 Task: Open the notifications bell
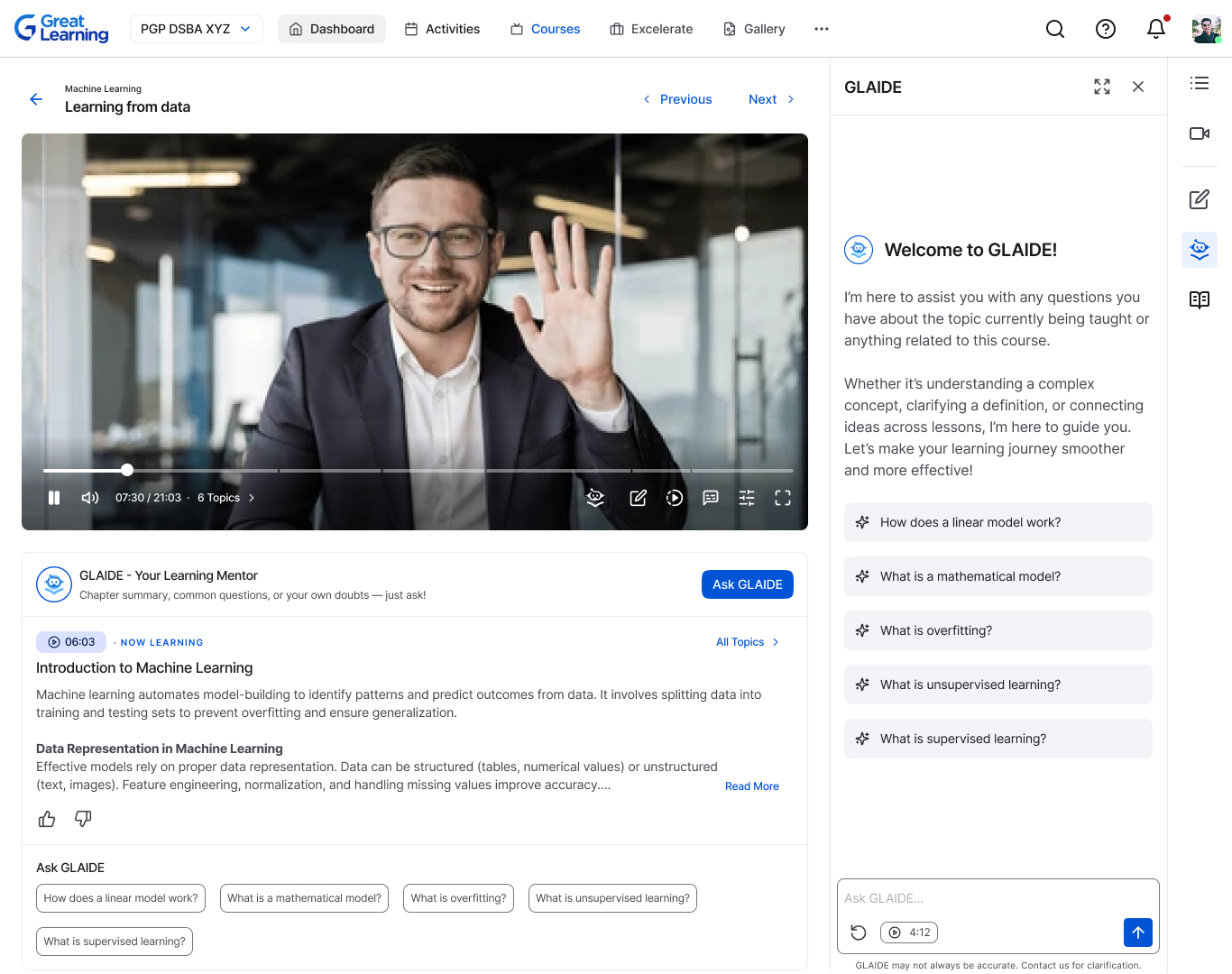point(1155,29)
